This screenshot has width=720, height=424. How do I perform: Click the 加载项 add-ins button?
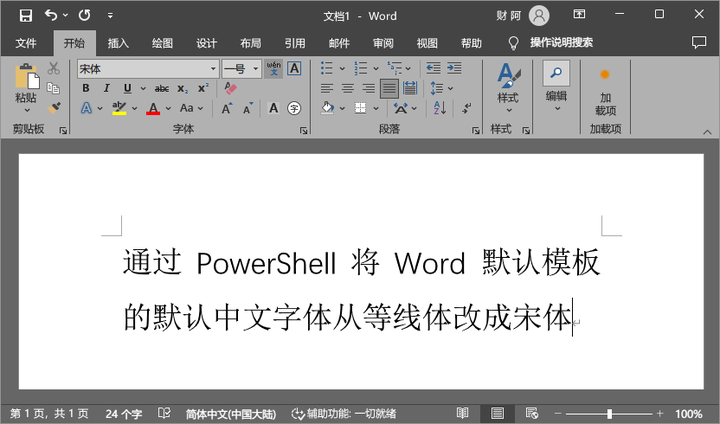pos(605,92)
